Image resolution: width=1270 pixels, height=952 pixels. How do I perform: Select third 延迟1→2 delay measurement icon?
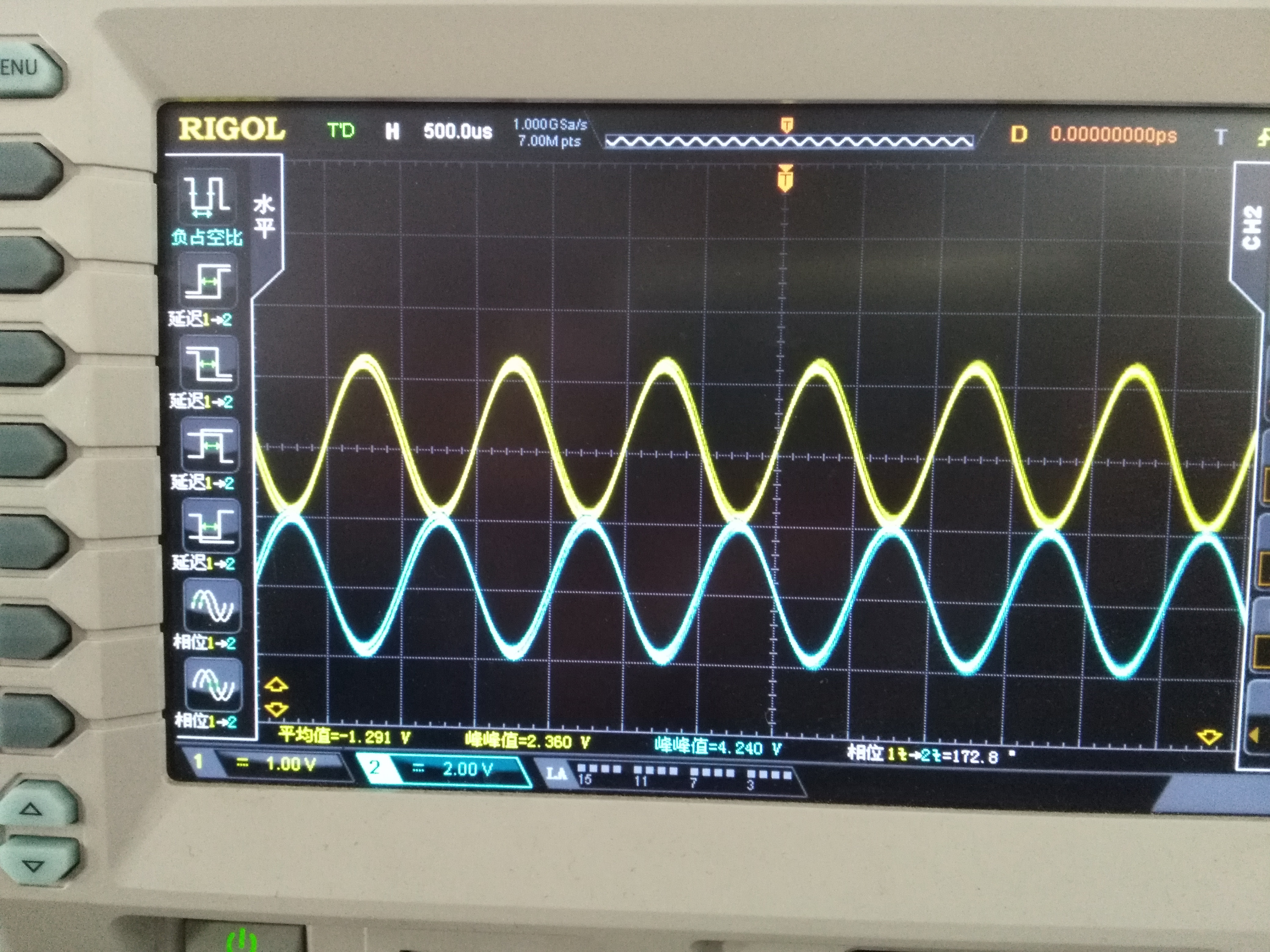(x=211, y=444)
